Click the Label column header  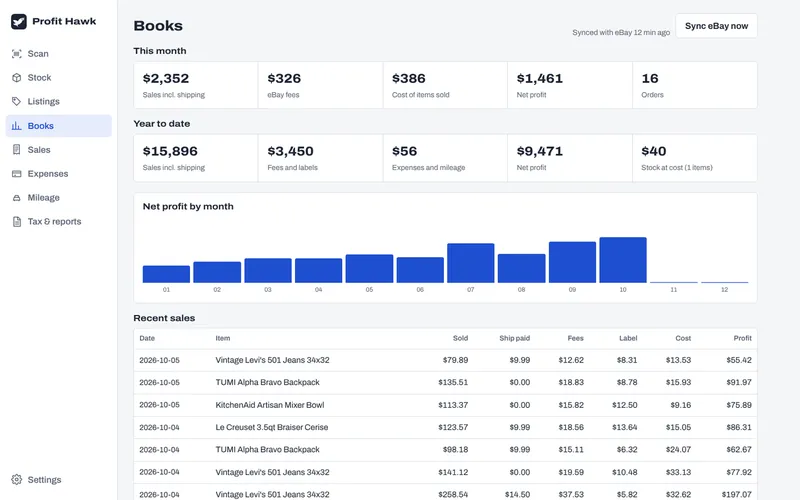click(x=628, y=338)
